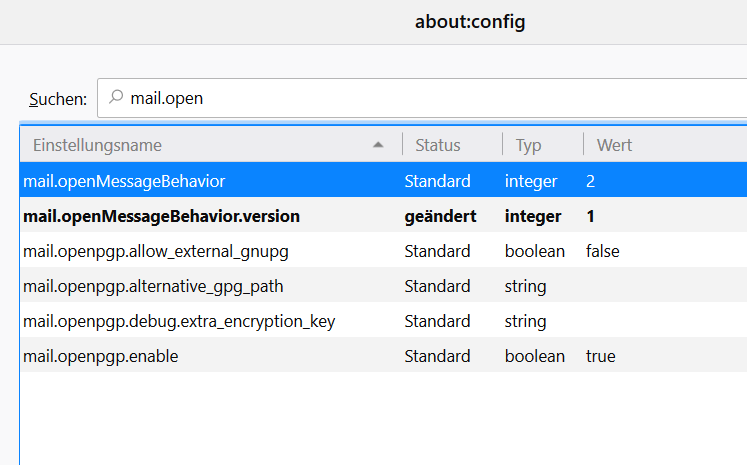Click the true value of mail.openpgp.enable
The height and width of the screenshot is (465, 747).
600,356
